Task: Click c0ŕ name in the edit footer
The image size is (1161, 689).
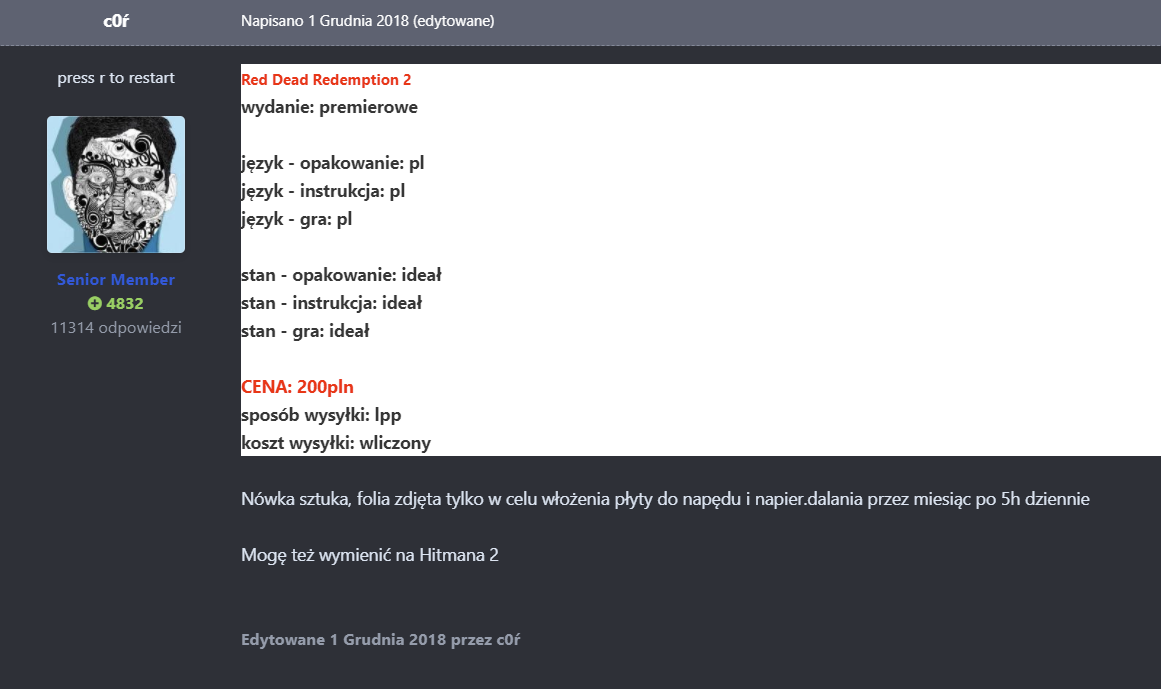Action: (x=508, y=639)
